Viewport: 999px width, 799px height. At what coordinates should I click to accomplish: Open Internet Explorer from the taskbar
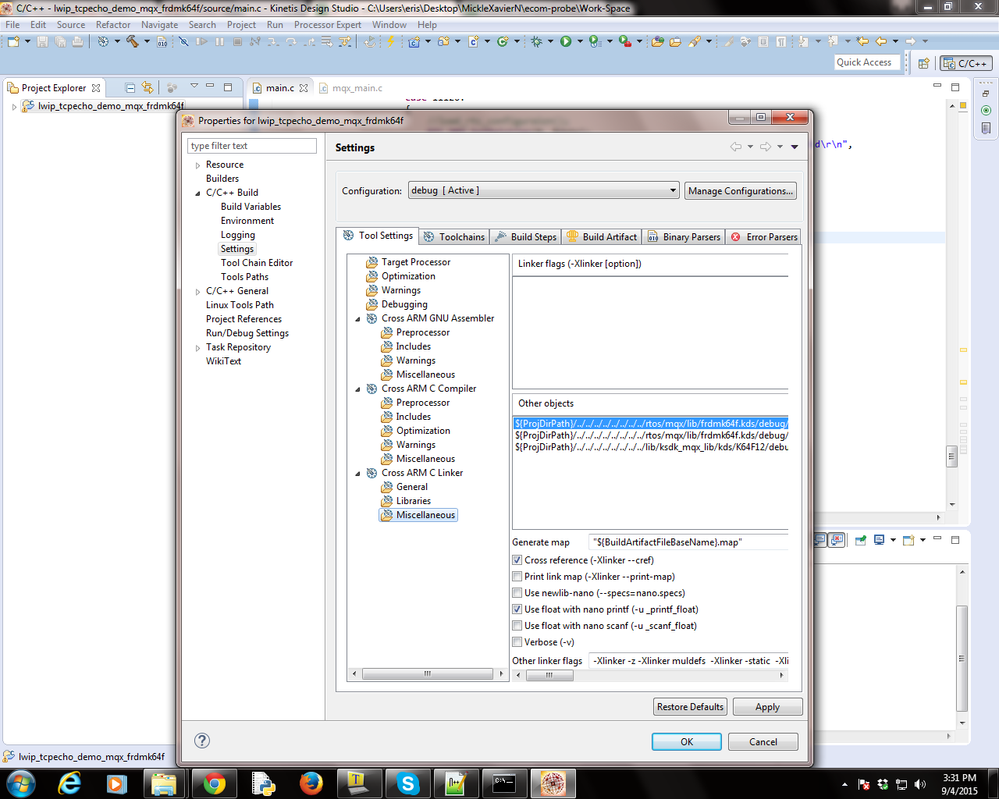point(69,783)
